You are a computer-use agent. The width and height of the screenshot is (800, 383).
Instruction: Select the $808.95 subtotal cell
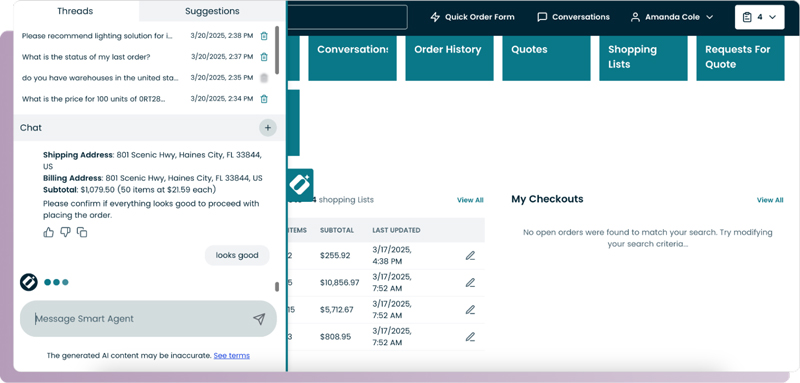tap(335, 337)
